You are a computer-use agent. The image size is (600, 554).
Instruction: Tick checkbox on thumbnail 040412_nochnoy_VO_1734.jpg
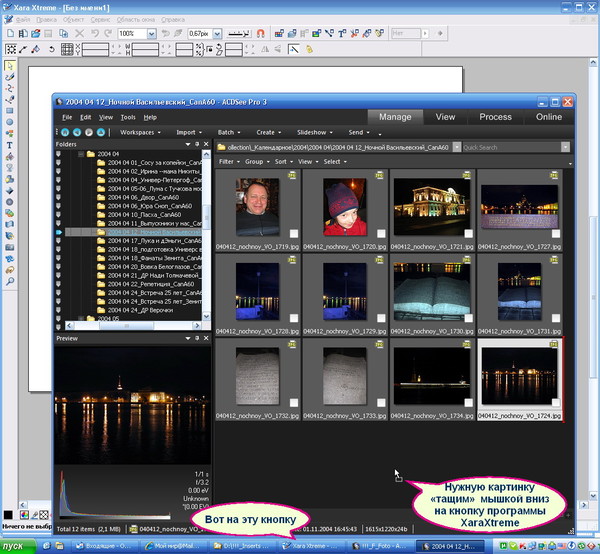point(468,402)
